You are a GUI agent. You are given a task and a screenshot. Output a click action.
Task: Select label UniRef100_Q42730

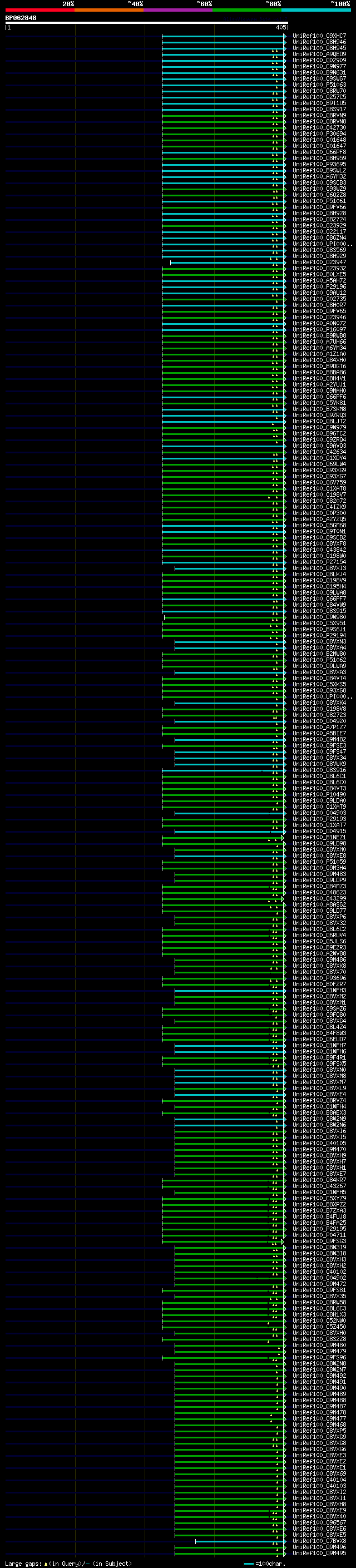click(x=319, y=128)
